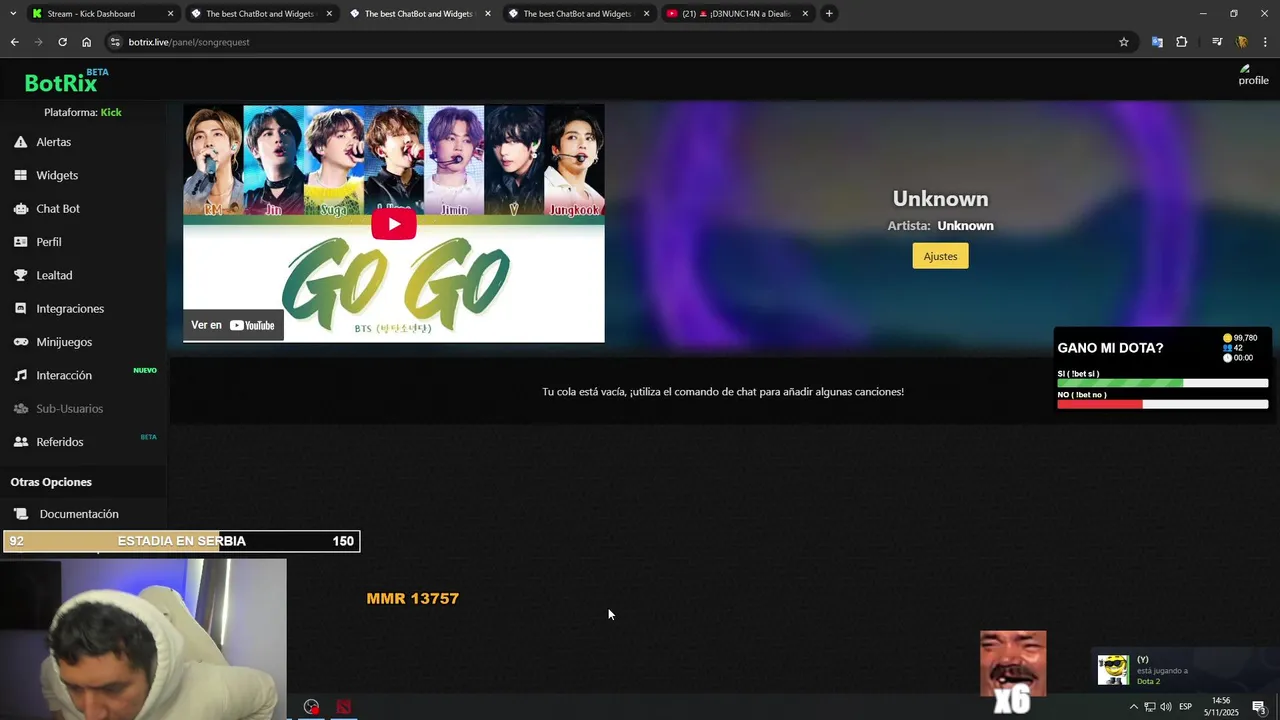Open Integraciones page
This screenshot has height=720, width=1280.
click(x=70, y=309)
